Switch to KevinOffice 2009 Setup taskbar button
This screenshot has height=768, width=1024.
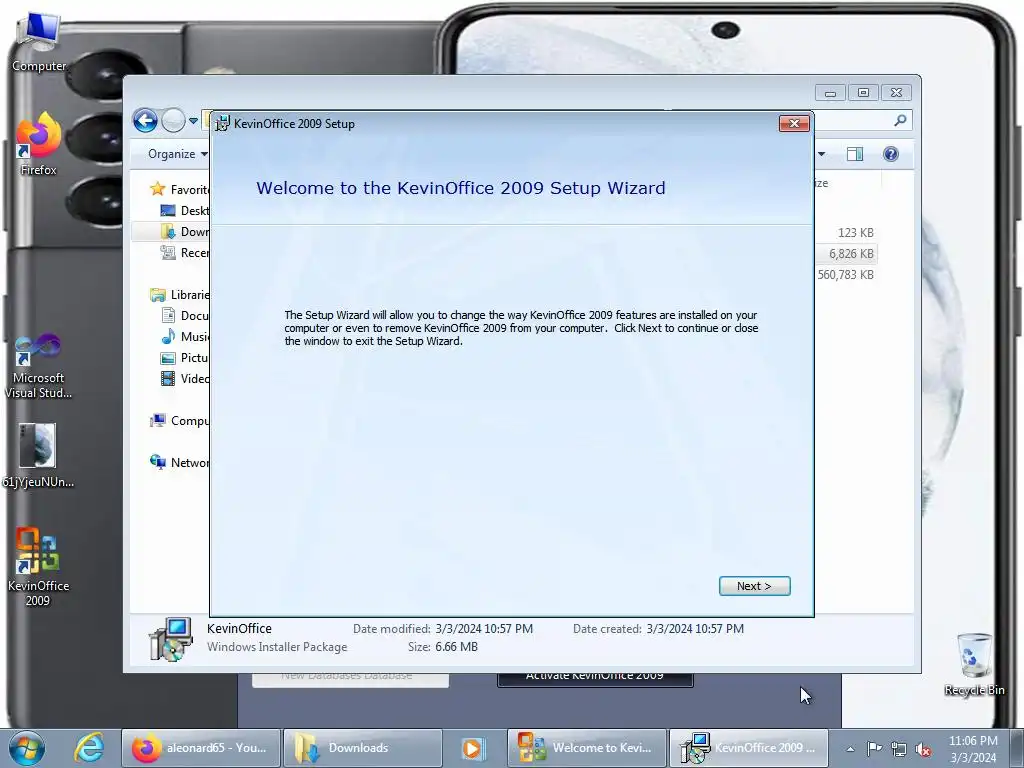[x=749, y=748]
